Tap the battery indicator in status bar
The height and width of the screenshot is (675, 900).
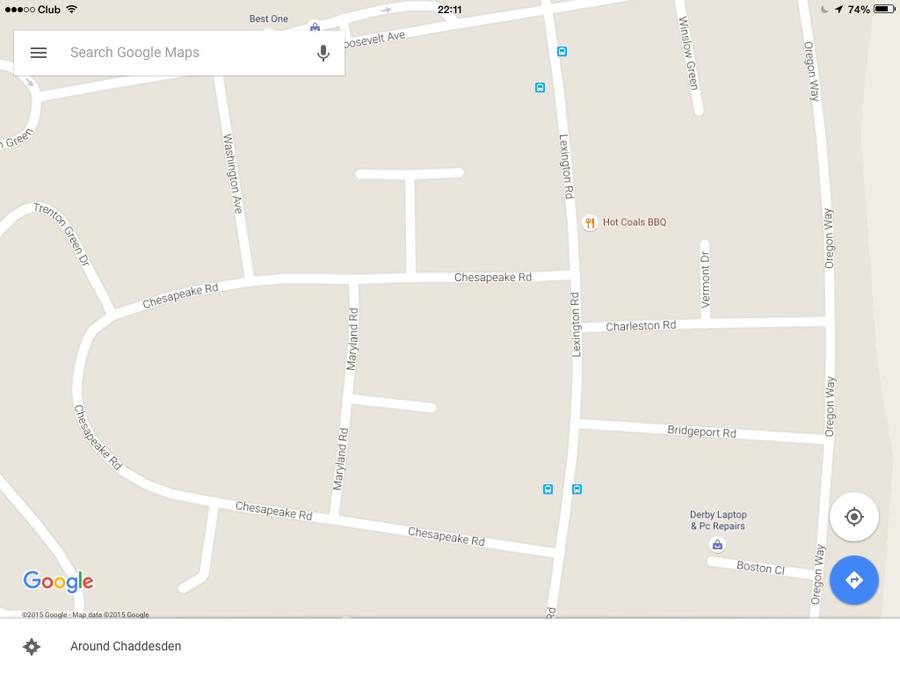click(x=884, y=9)
